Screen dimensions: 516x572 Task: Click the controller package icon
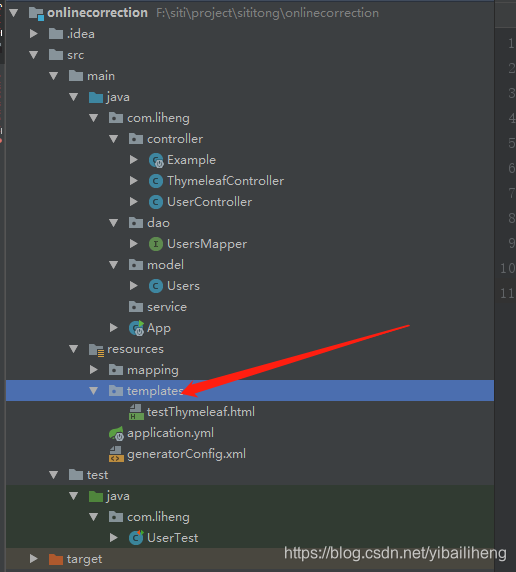[136, 139]
